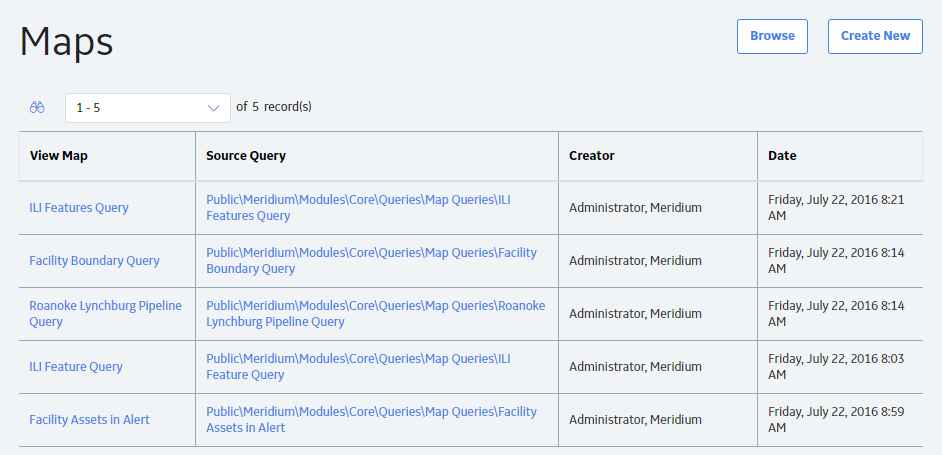The height and width of the screenshot is (455, 942).
Task: Open source query path for Facility Boundary Query
Action: click(x=371, y=260)
